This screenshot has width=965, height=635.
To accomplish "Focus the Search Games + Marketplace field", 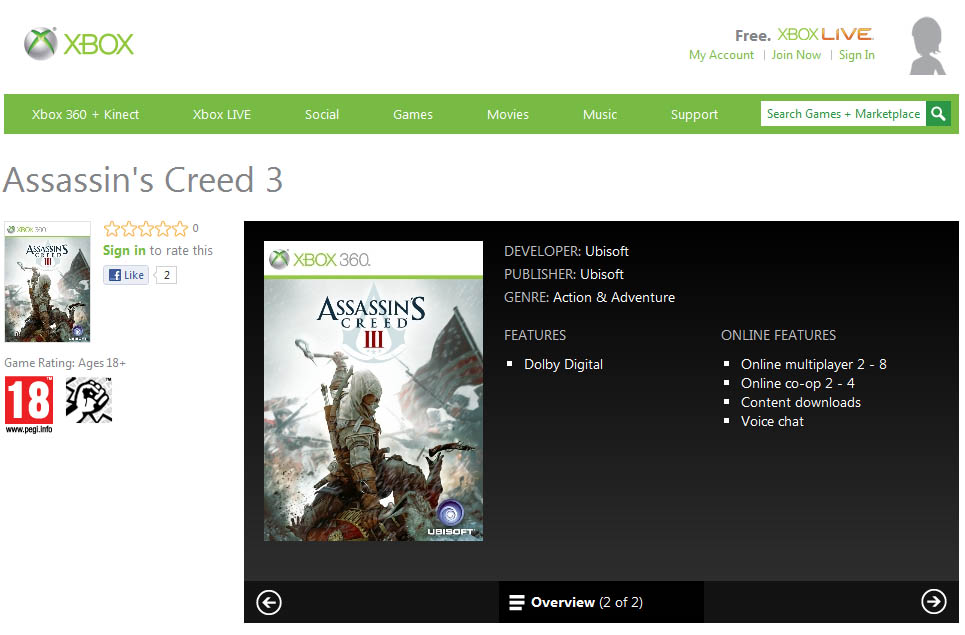I will point(843,114).
